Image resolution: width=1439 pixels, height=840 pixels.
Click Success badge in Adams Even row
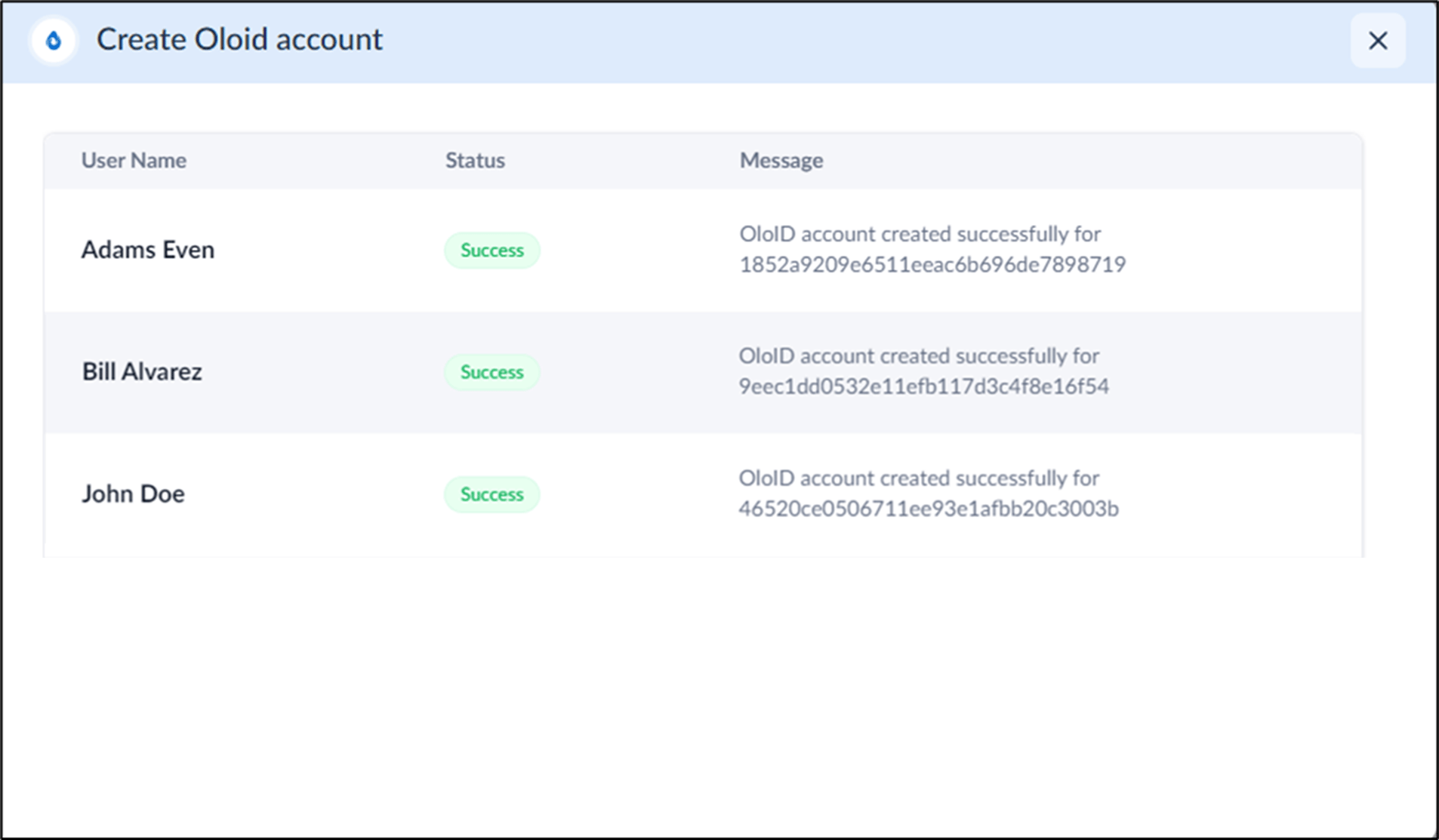point(492,250)
